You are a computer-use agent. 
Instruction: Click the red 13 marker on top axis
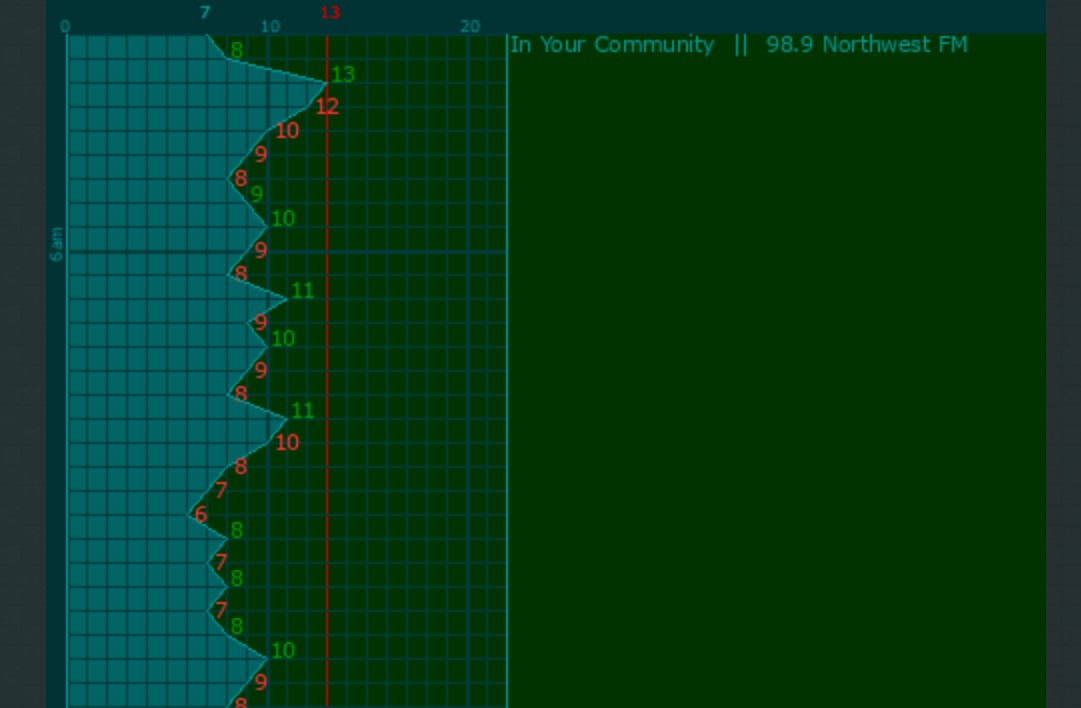pyautogui.click(x=330, y=13)
